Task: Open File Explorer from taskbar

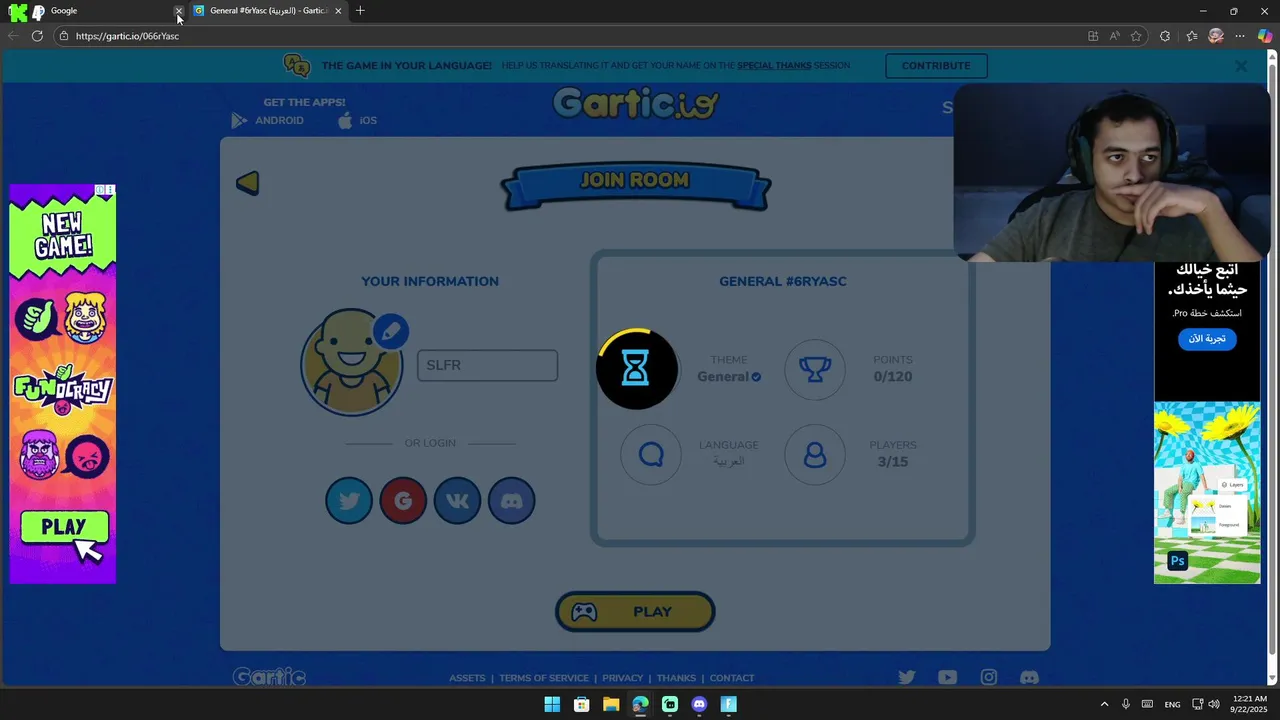Action: click(611, 704)
